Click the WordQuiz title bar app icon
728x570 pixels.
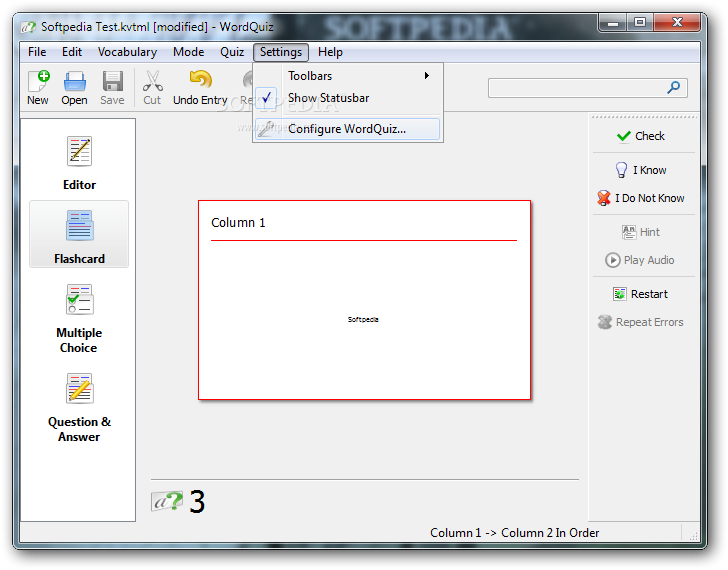pyautogui.click(x=28, y=27)
